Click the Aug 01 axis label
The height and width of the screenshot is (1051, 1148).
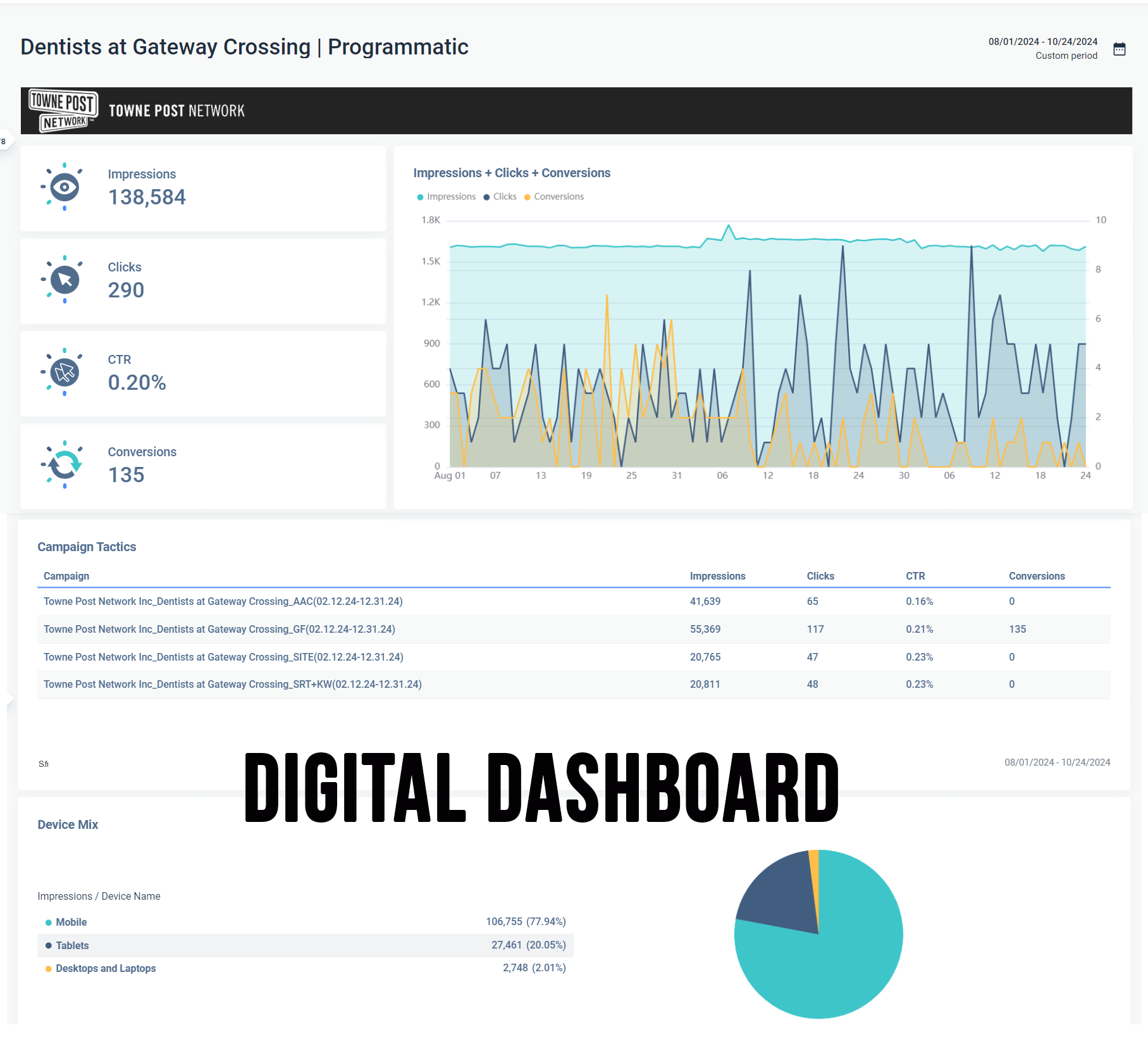450,475
